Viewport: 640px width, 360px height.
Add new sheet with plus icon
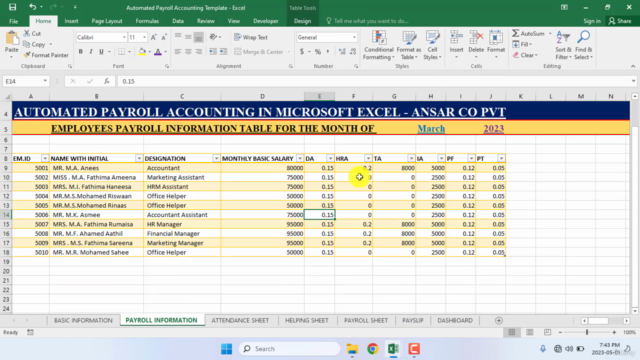pos(498,321)
